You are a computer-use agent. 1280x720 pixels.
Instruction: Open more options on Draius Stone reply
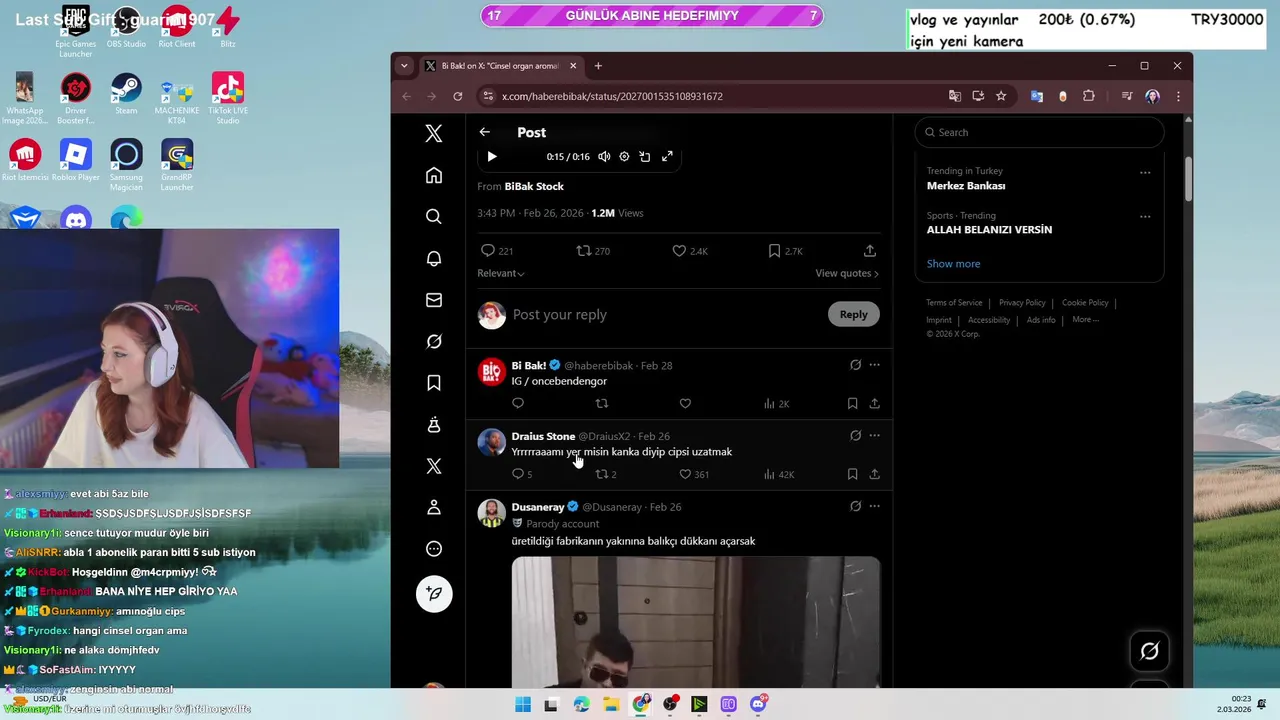874,436
